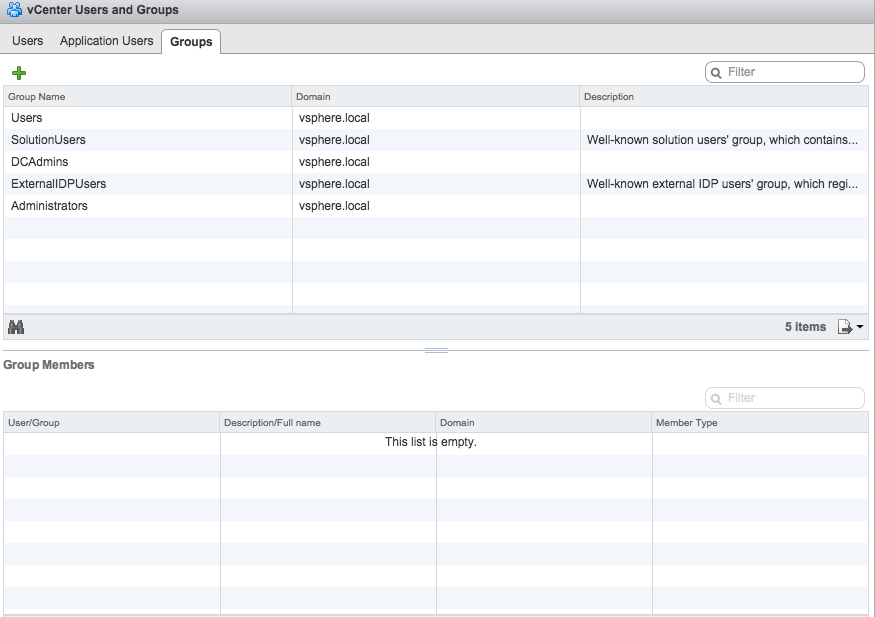875x617 pixels.
Task: Click the magnifier in the Group Members filter
Action: click(716, 398)
